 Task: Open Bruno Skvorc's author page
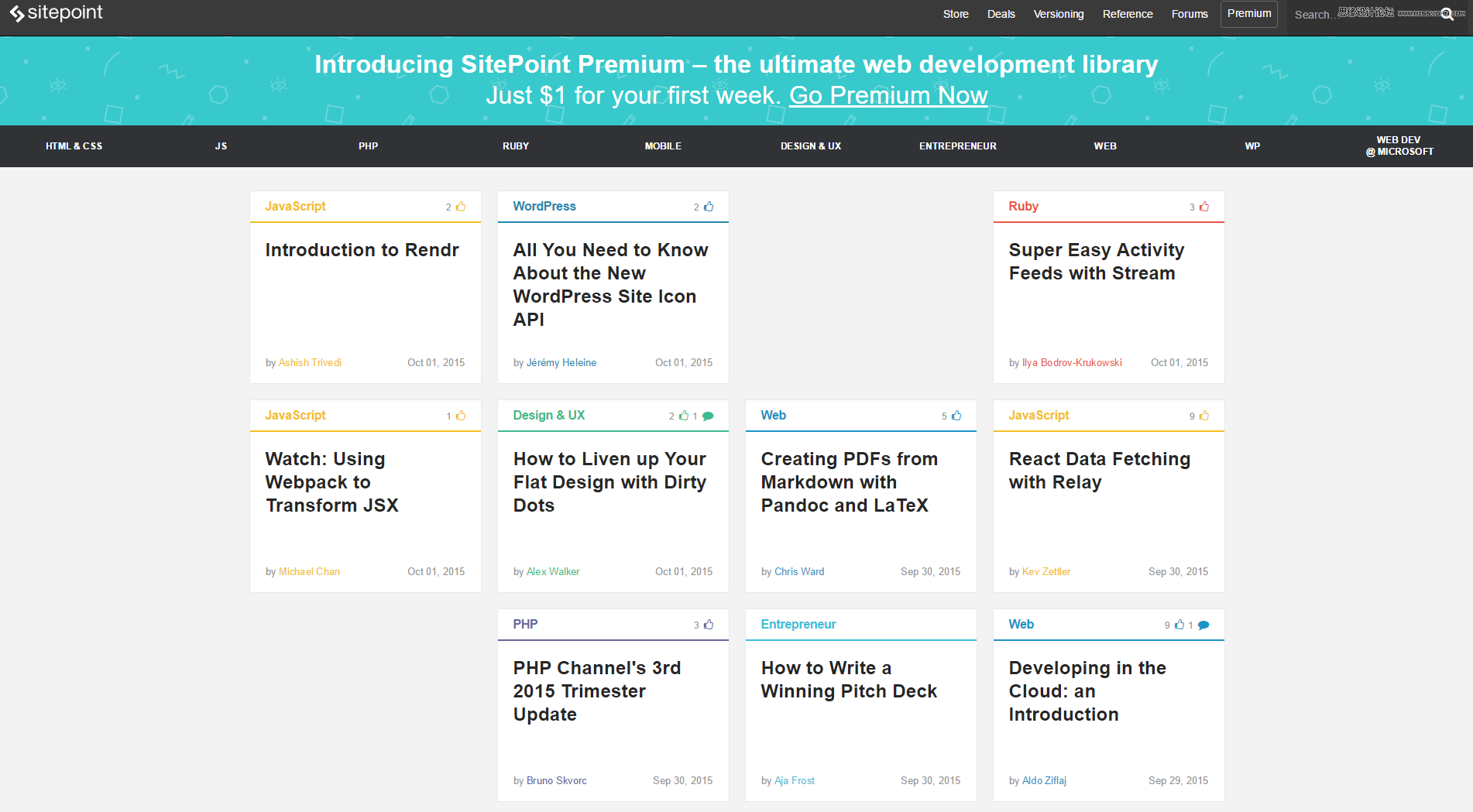coord(557,781)
